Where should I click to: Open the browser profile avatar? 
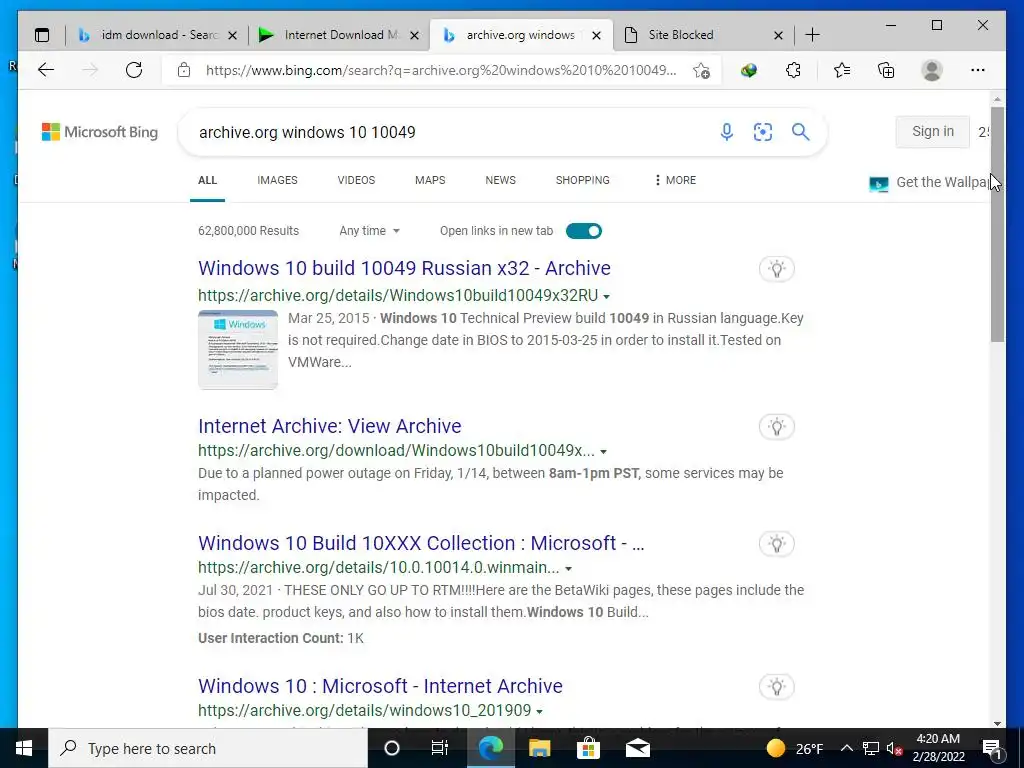[x=932, y=70]
